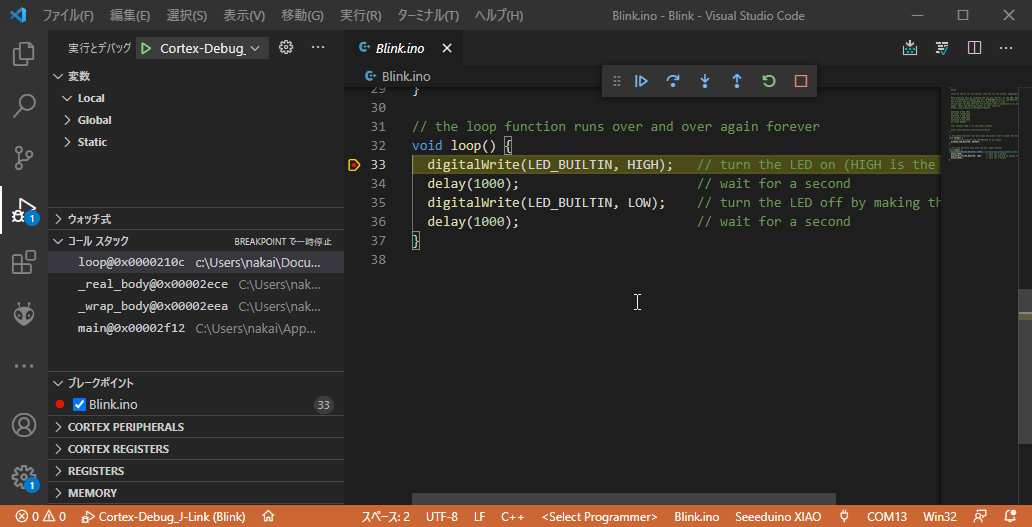Open the PlatformIO alien icon view

point(24,314)
